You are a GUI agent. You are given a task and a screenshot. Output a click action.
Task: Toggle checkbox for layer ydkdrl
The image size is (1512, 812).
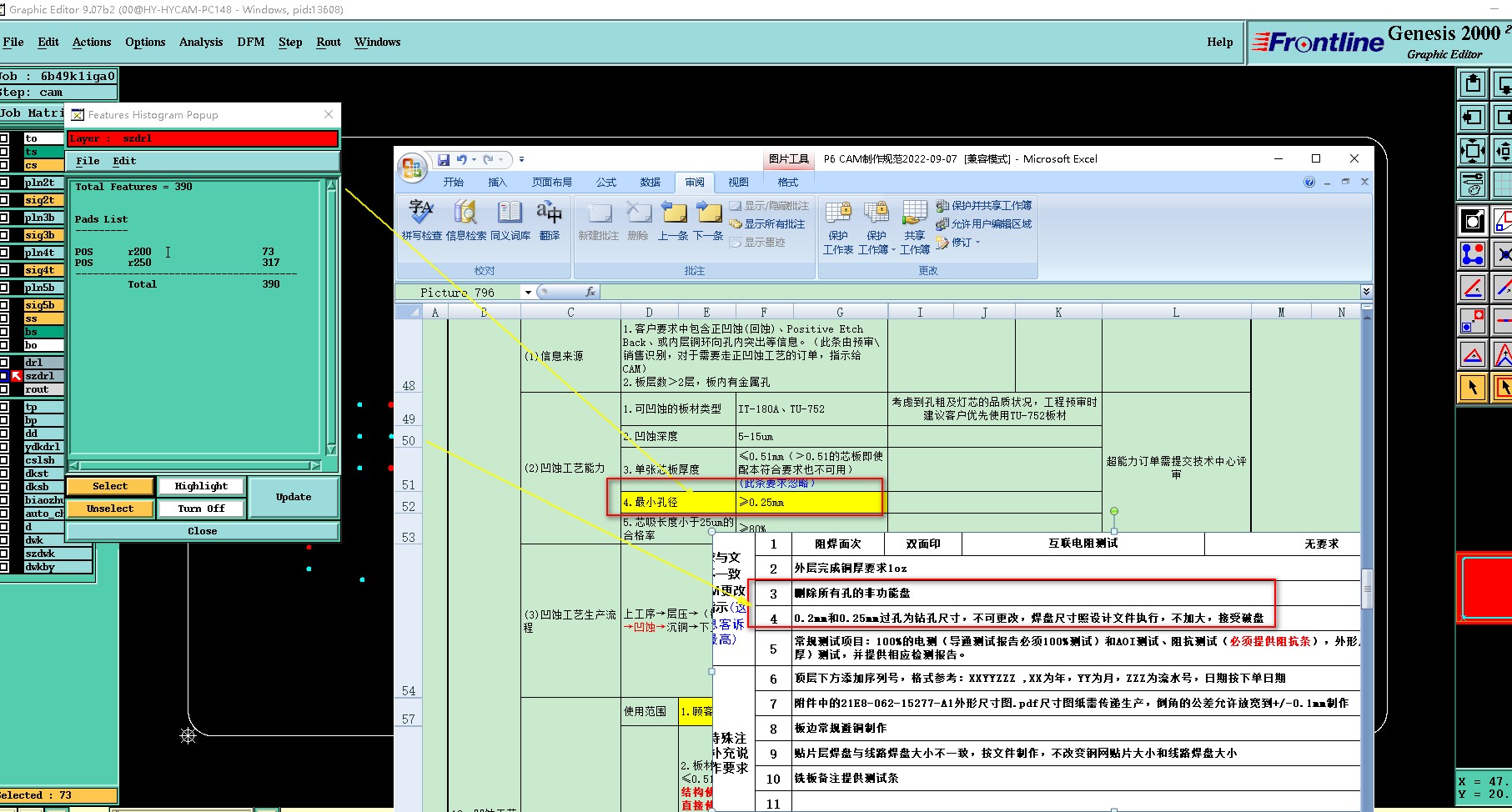[4, 447]
